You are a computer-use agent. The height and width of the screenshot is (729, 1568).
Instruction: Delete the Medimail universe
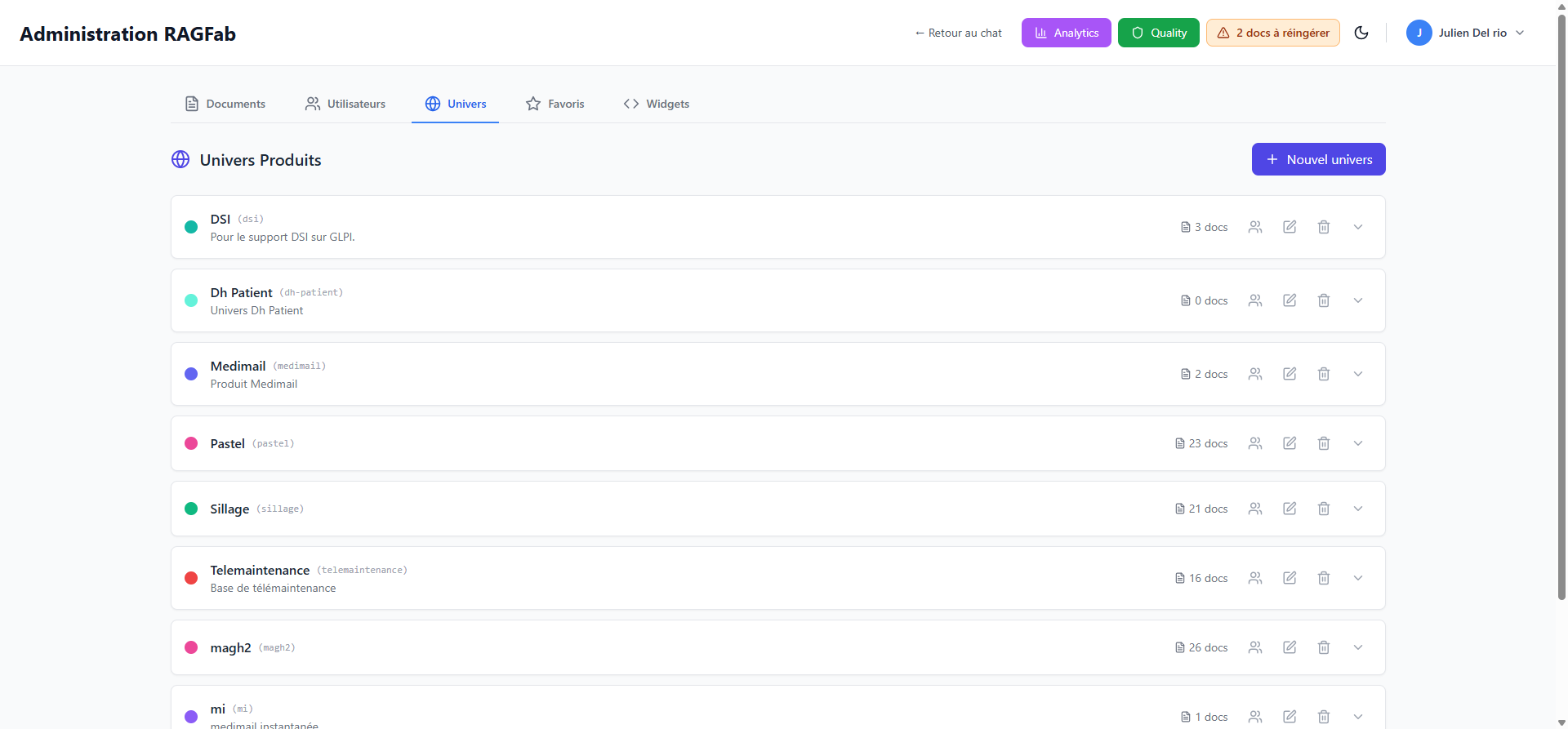coord(1324,374)
